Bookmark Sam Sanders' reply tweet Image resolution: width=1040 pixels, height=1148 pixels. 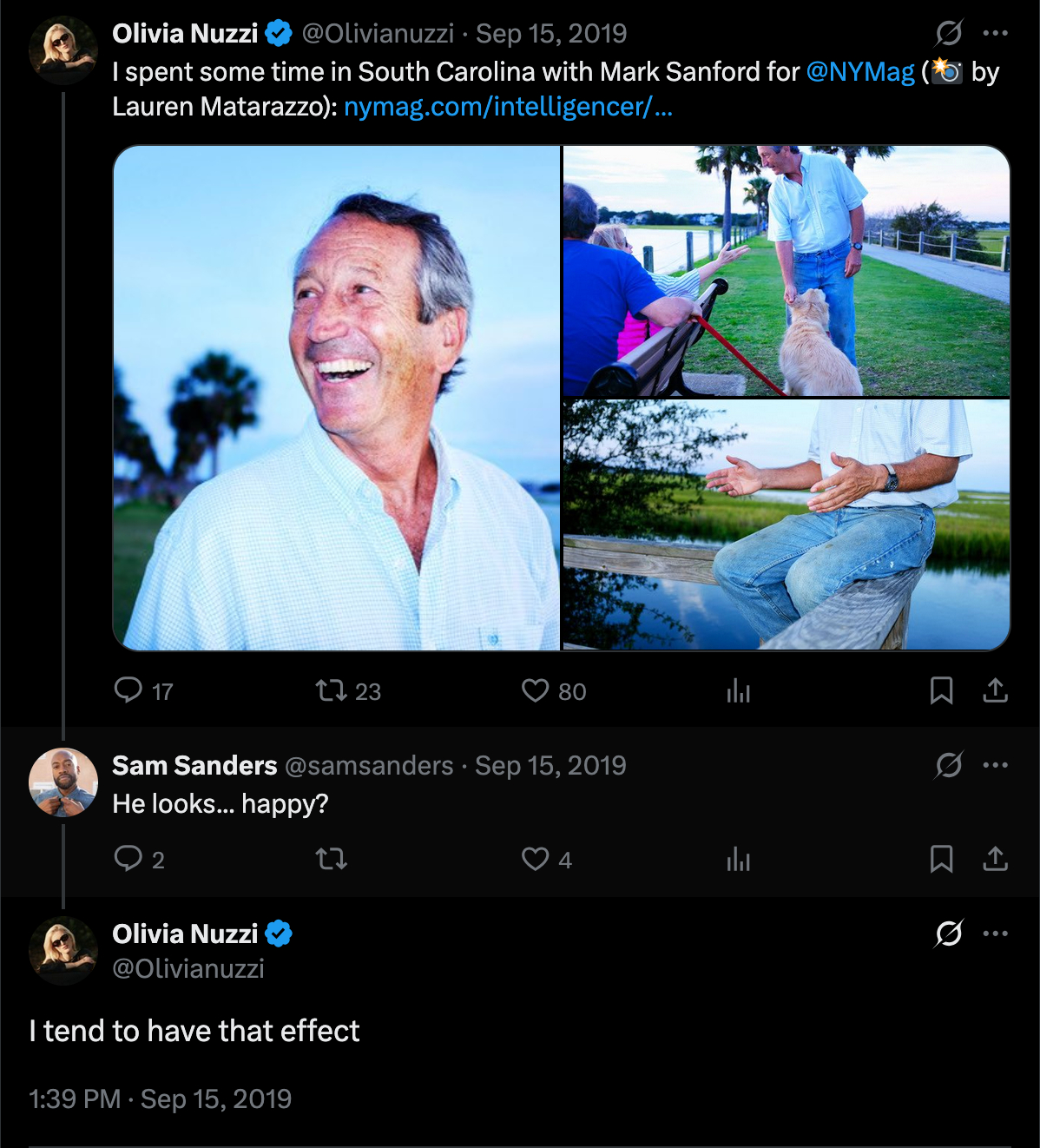941,859
